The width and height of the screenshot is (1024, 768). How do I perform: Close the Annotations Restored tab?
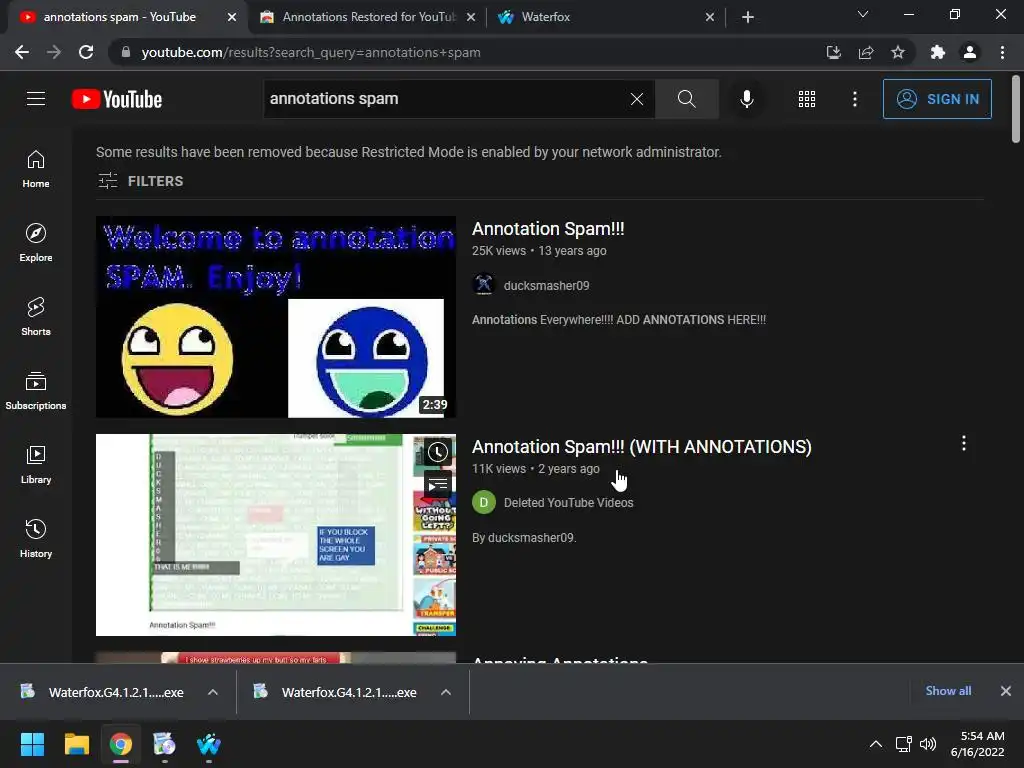471,17
